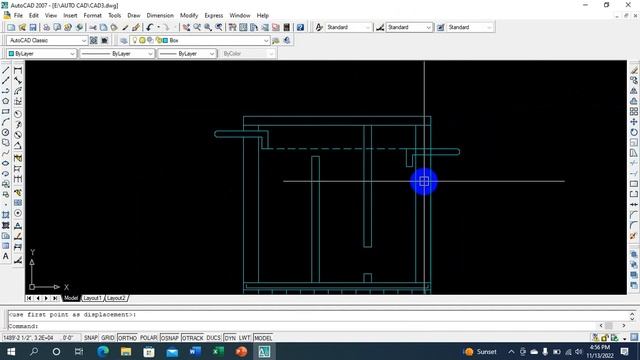Click the Save icon in the standard toolbar
This screenshot has height=360, width=640.
(33, 27)
